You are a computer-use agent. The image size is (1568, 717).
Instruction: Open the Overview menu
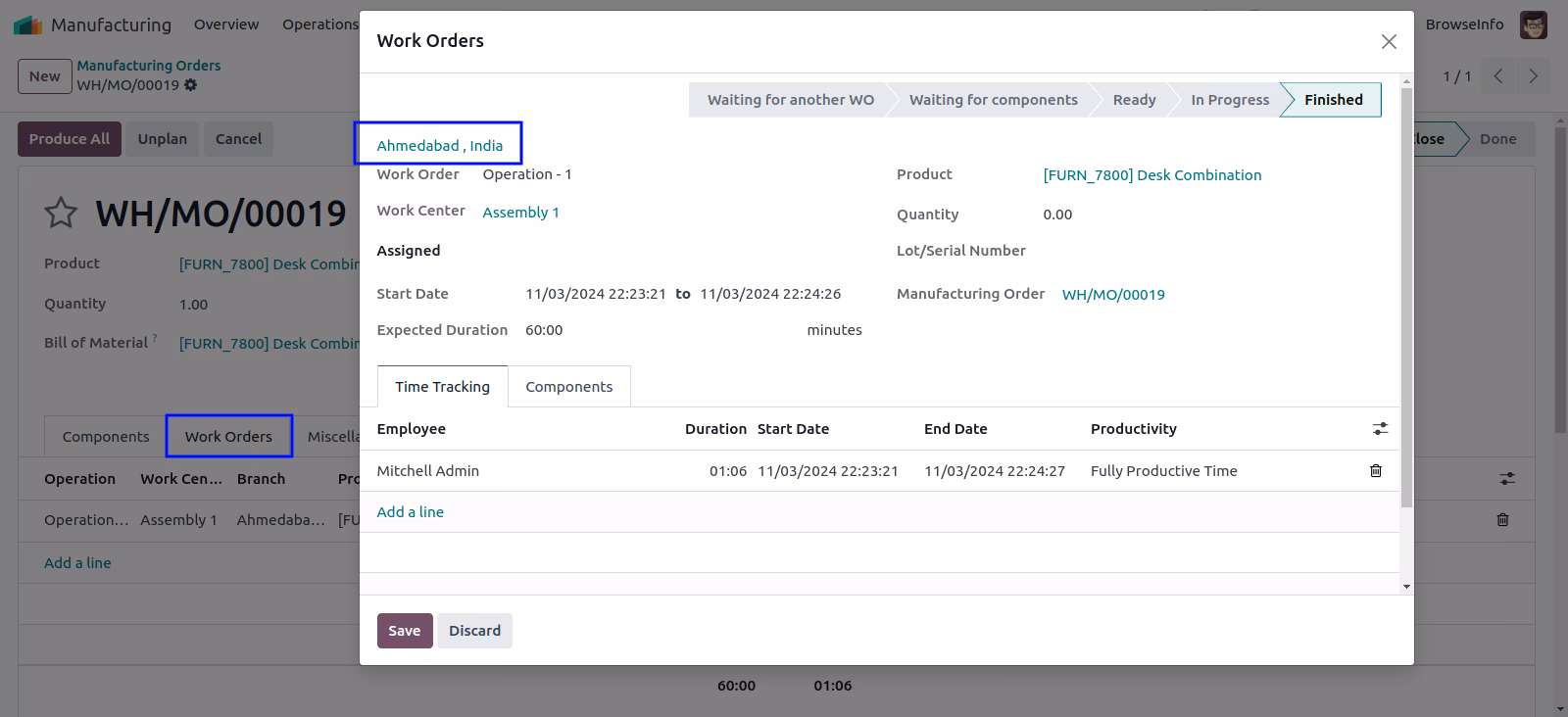click(226, 24)
